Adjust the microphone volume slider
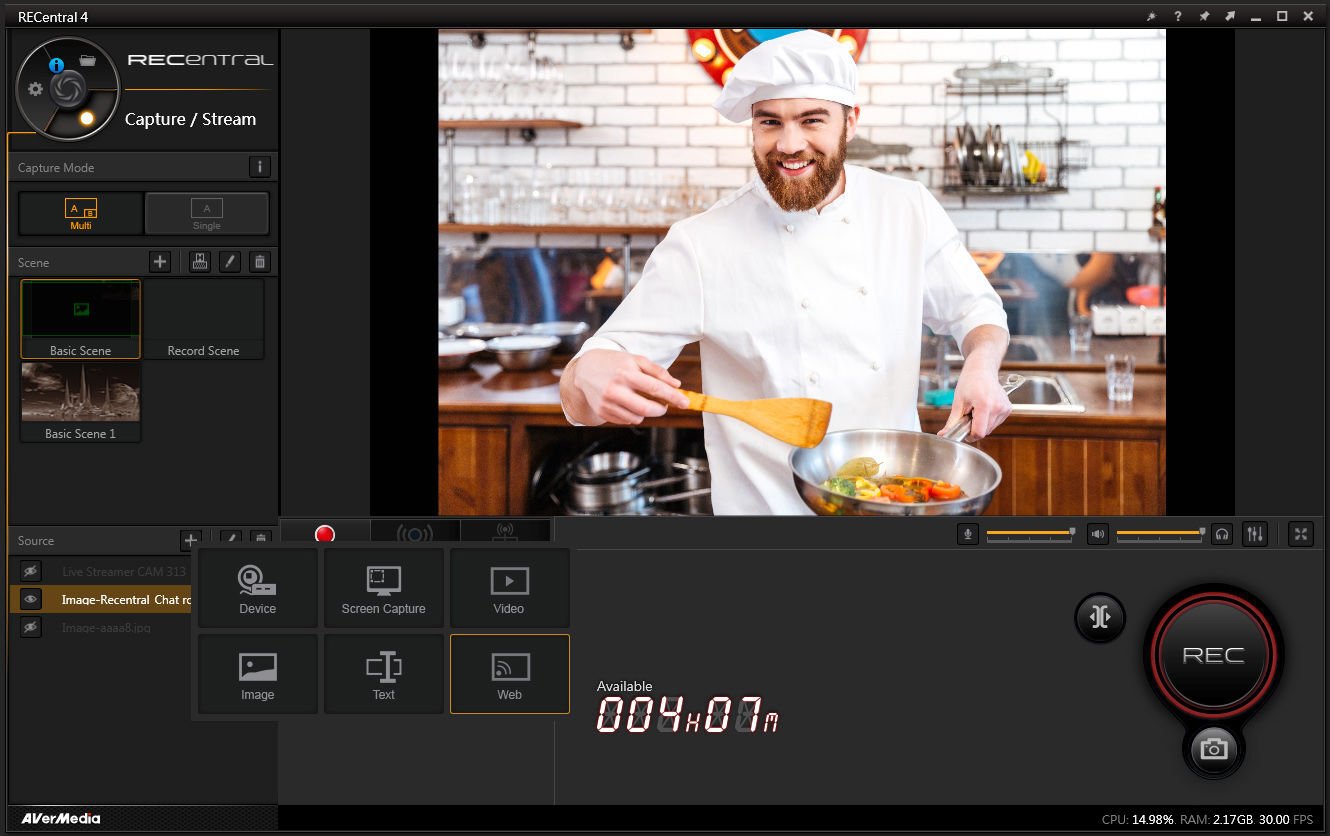This screenshot has height=836, width=1330. point(1030,534)
